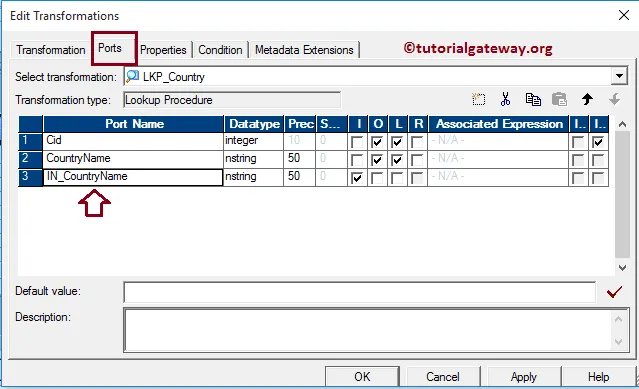Click the port grid vertical scrollbar thumb
639x389 pixels.
(622, 195)
